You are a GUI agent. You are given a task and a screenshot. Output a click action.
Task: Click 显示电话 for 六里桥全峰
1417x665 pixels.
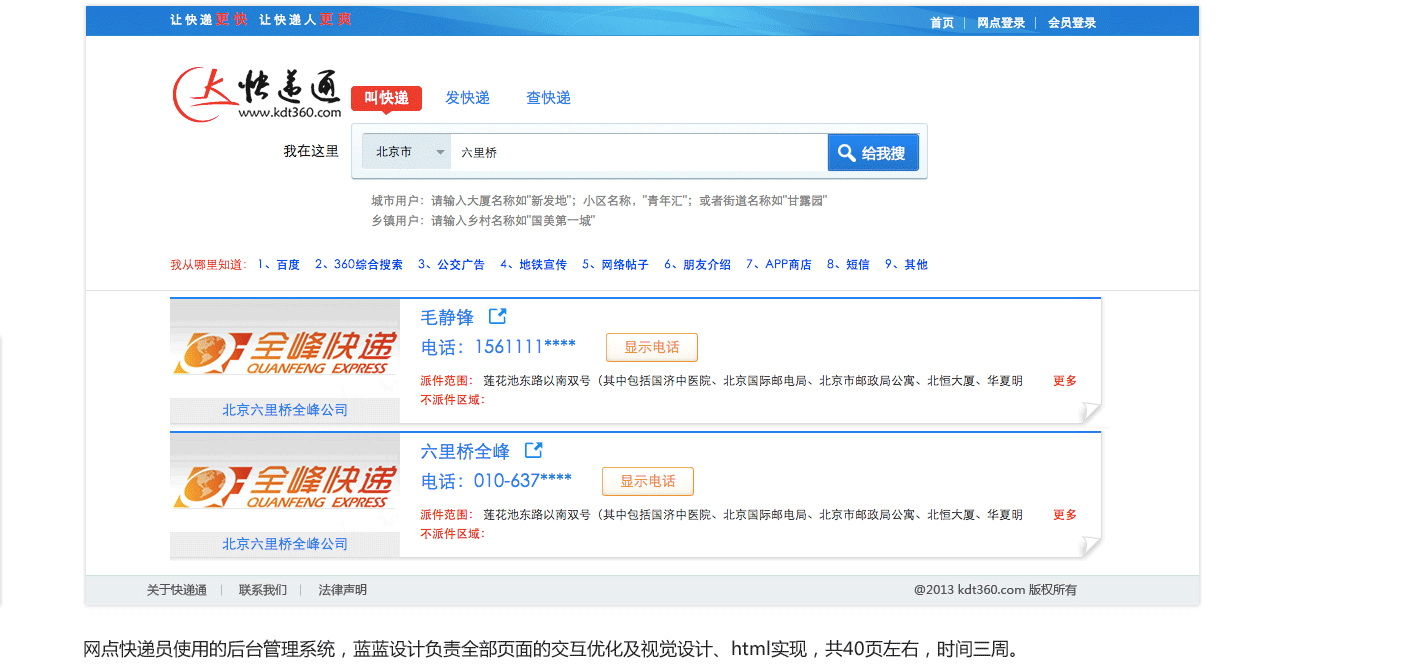(x=647, y=481)
